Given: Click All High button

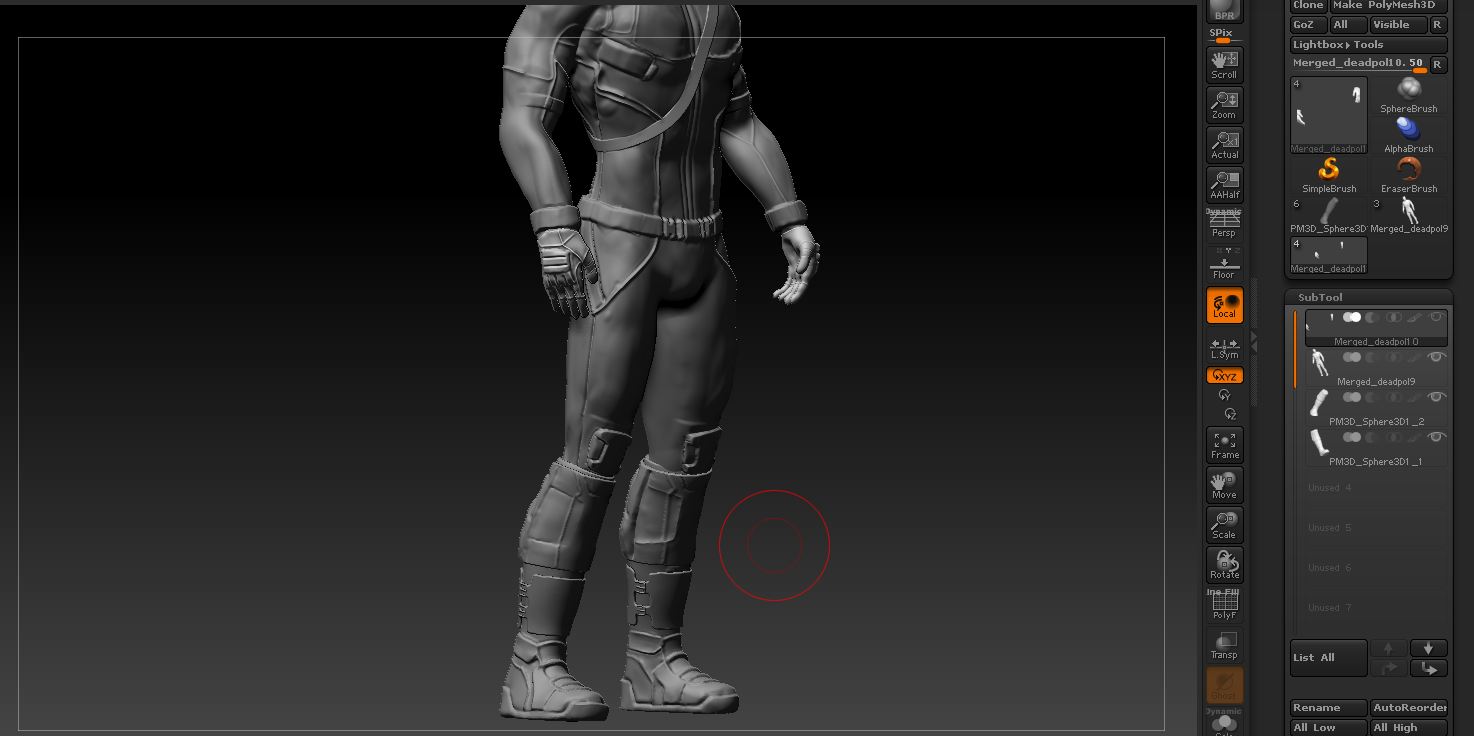Looking at the screenshot, I should pos(1409,728).
